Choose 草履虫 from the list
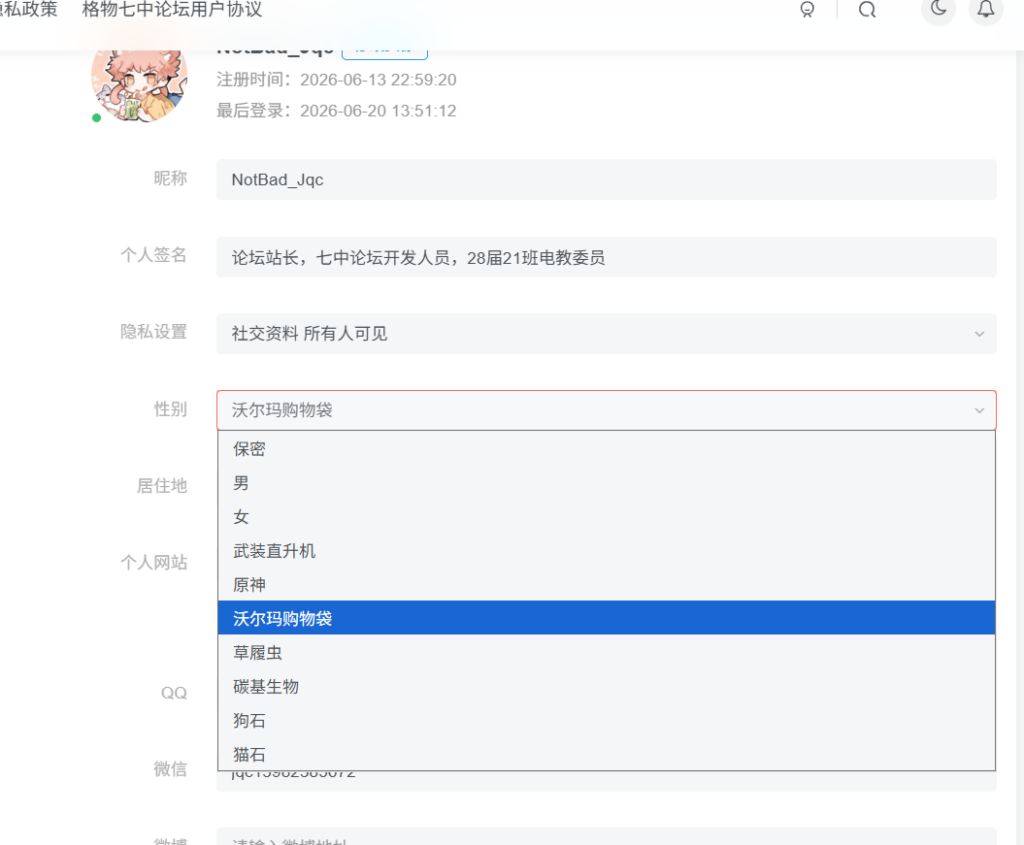The width and height of the screenshot is (1024, 845). pyautogui.click(x=606, y=652)
